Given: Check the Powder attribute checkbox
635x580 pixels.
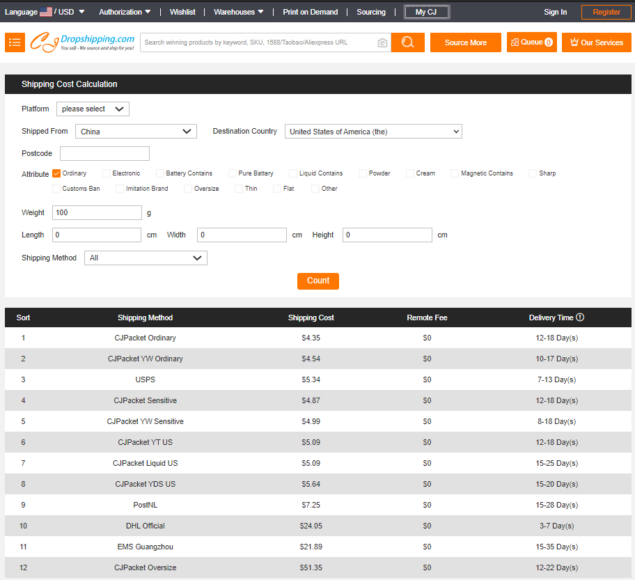Looking at the screenshot, I should click(362, 173).
